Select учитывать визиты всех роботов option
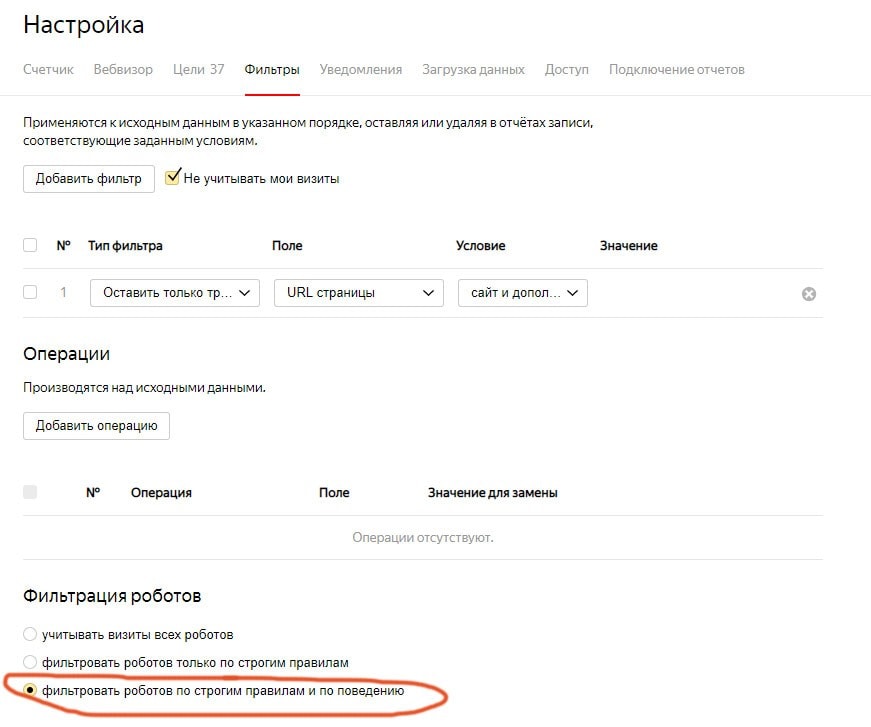This screenshot has width=871, height=727. [x=30, y=634]
